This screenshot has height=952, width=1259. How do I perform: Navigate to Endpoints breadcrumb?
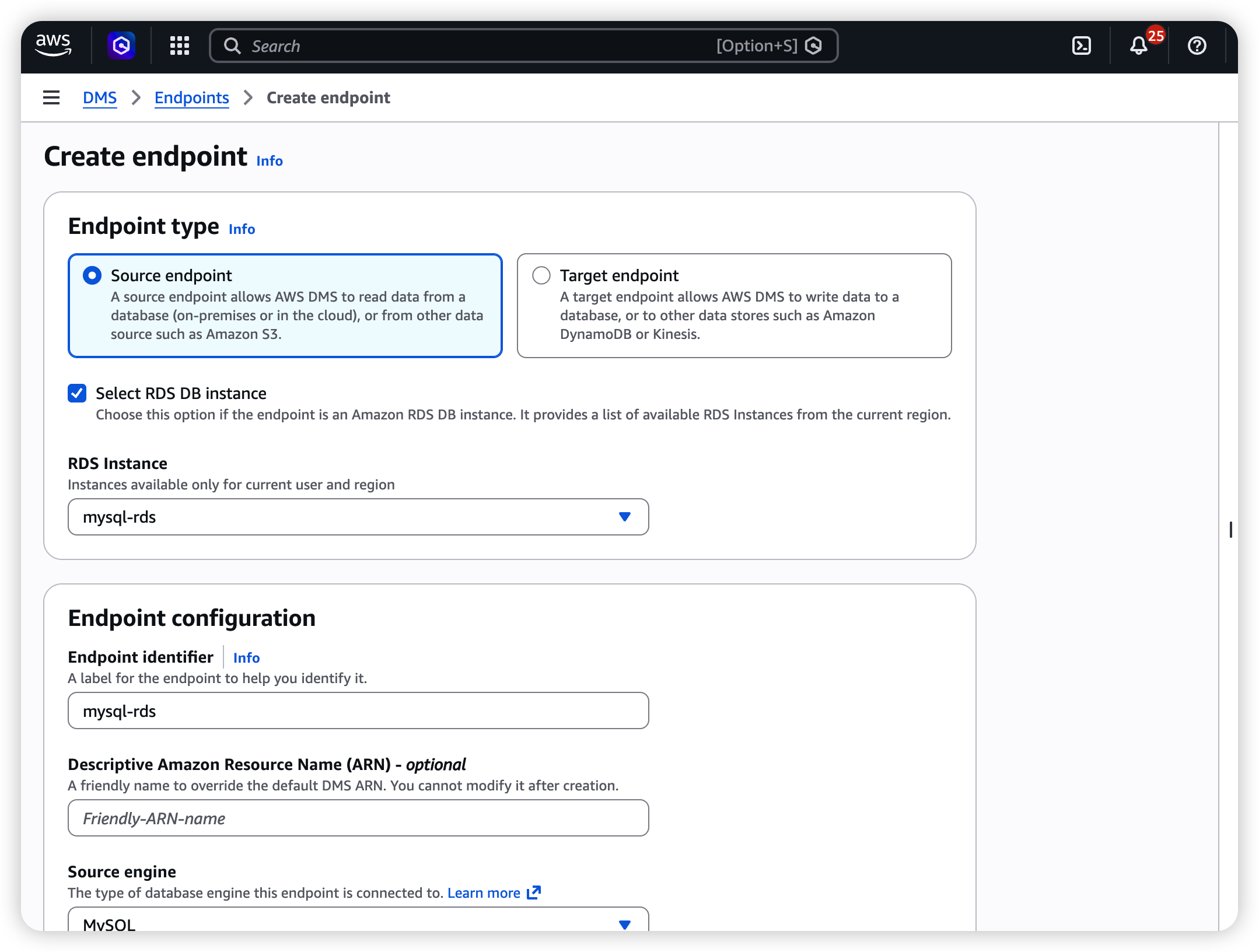(x=191, y=97)
